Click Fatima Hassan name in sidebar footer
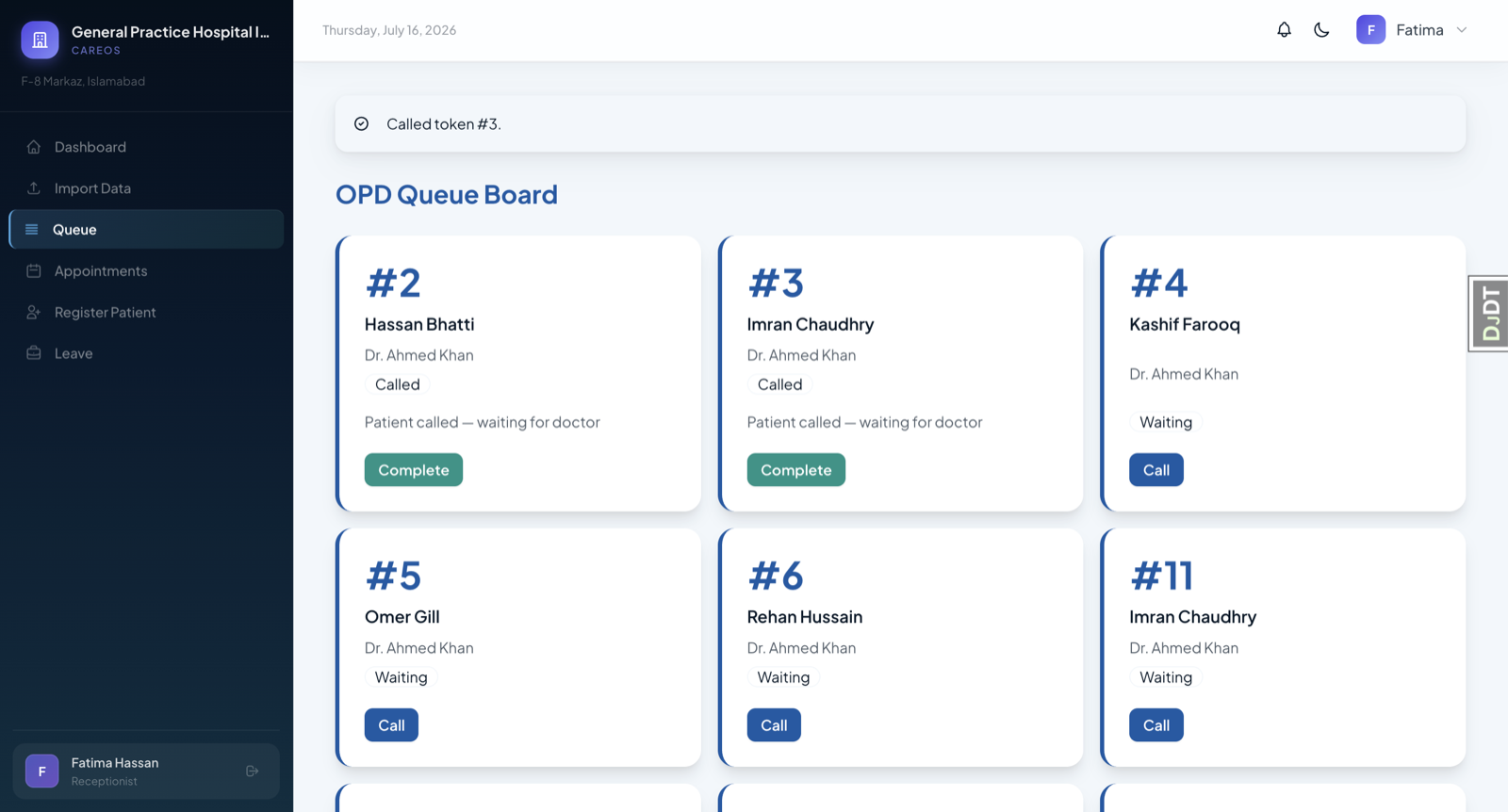This screenshot has width=1508, height=812. (x=115, y=763)
